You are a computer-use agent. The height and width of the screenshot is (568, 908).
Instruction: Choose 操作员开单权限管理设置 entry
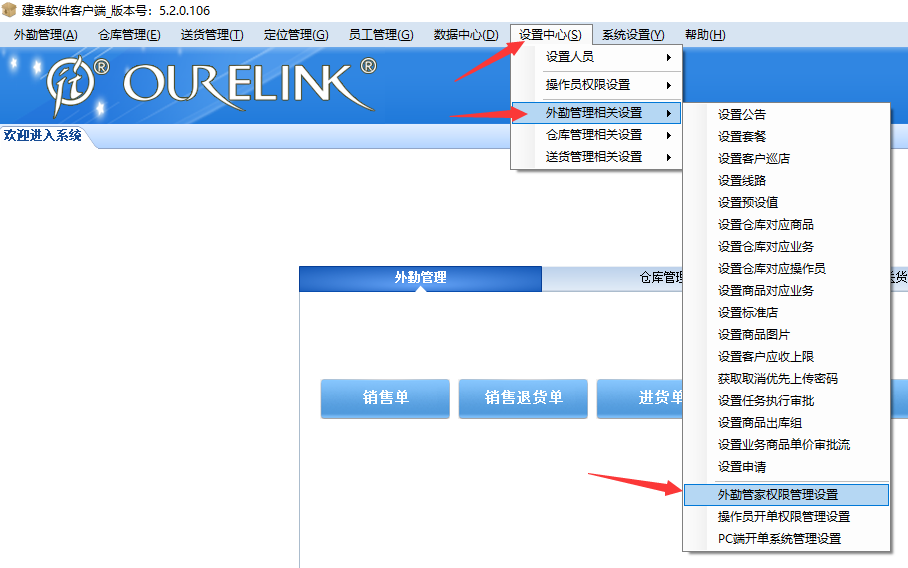point(785,517)
